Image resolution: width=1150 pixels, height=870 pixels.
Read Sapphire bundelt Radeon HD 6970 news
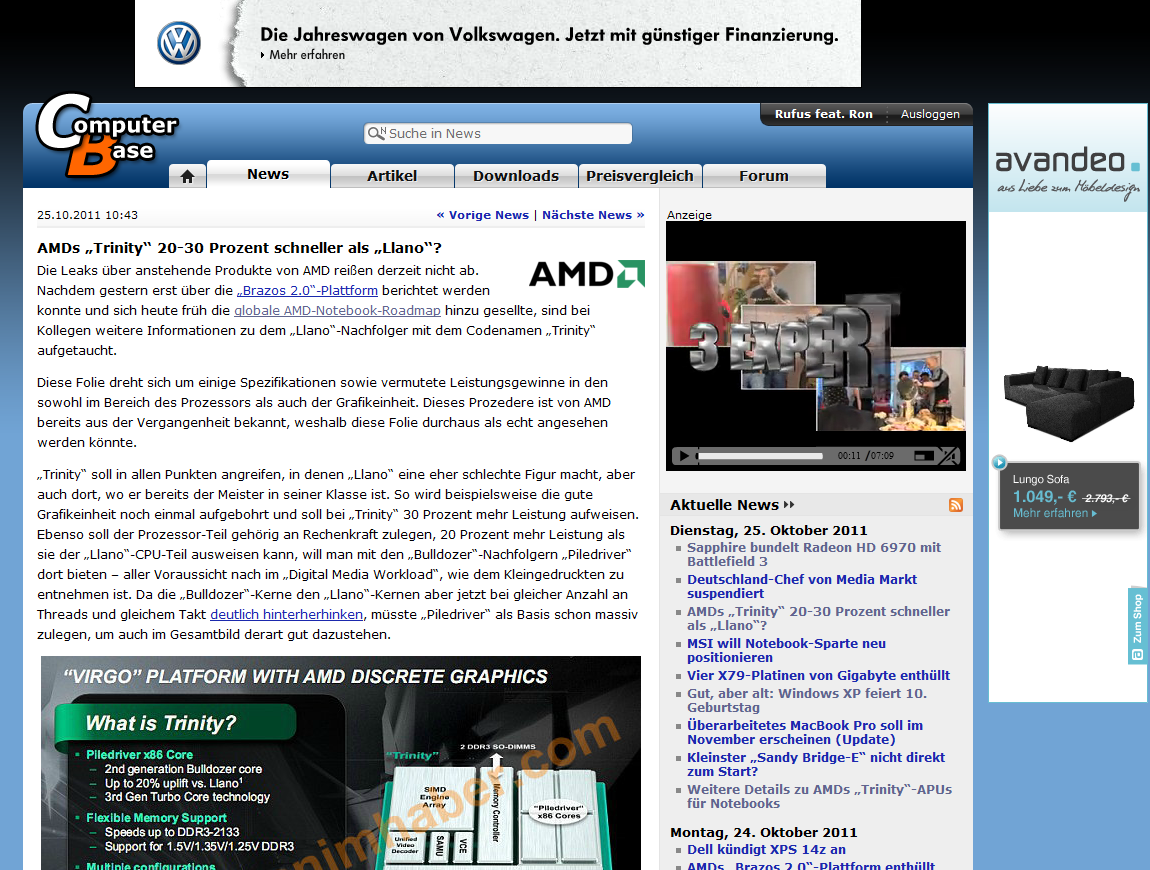(x=814, y=554)
